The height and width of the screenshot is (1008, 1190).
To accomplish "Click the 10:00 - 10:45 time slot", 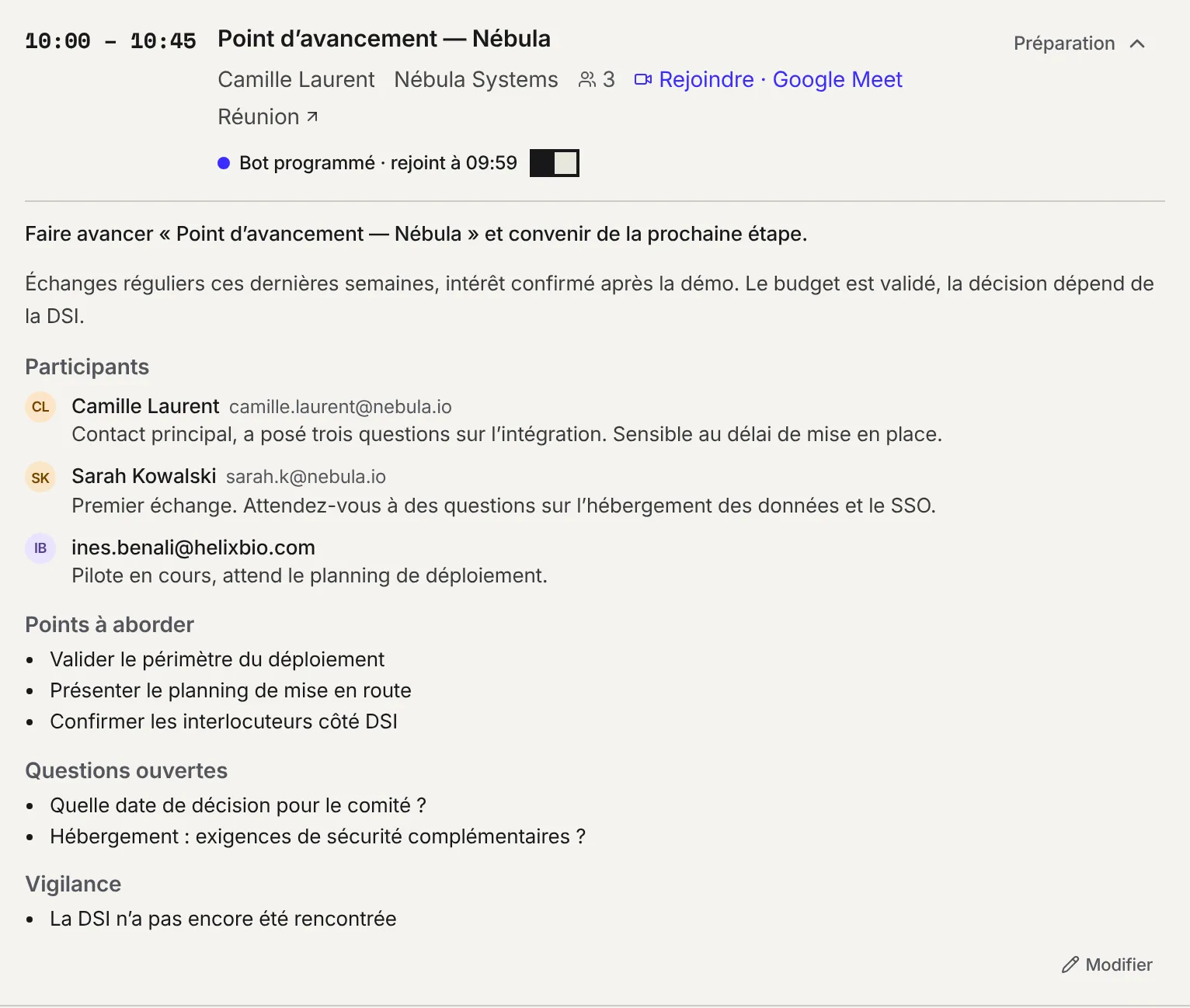I will tap(110, 40).
